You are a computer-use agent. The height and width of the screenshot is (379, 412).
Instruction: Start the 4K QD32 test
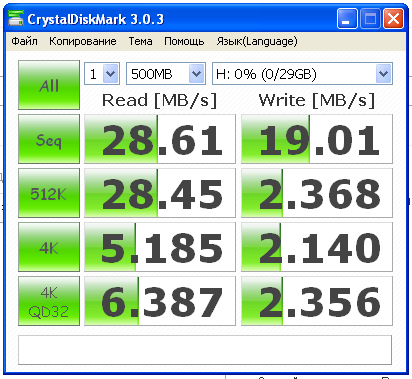49,301
